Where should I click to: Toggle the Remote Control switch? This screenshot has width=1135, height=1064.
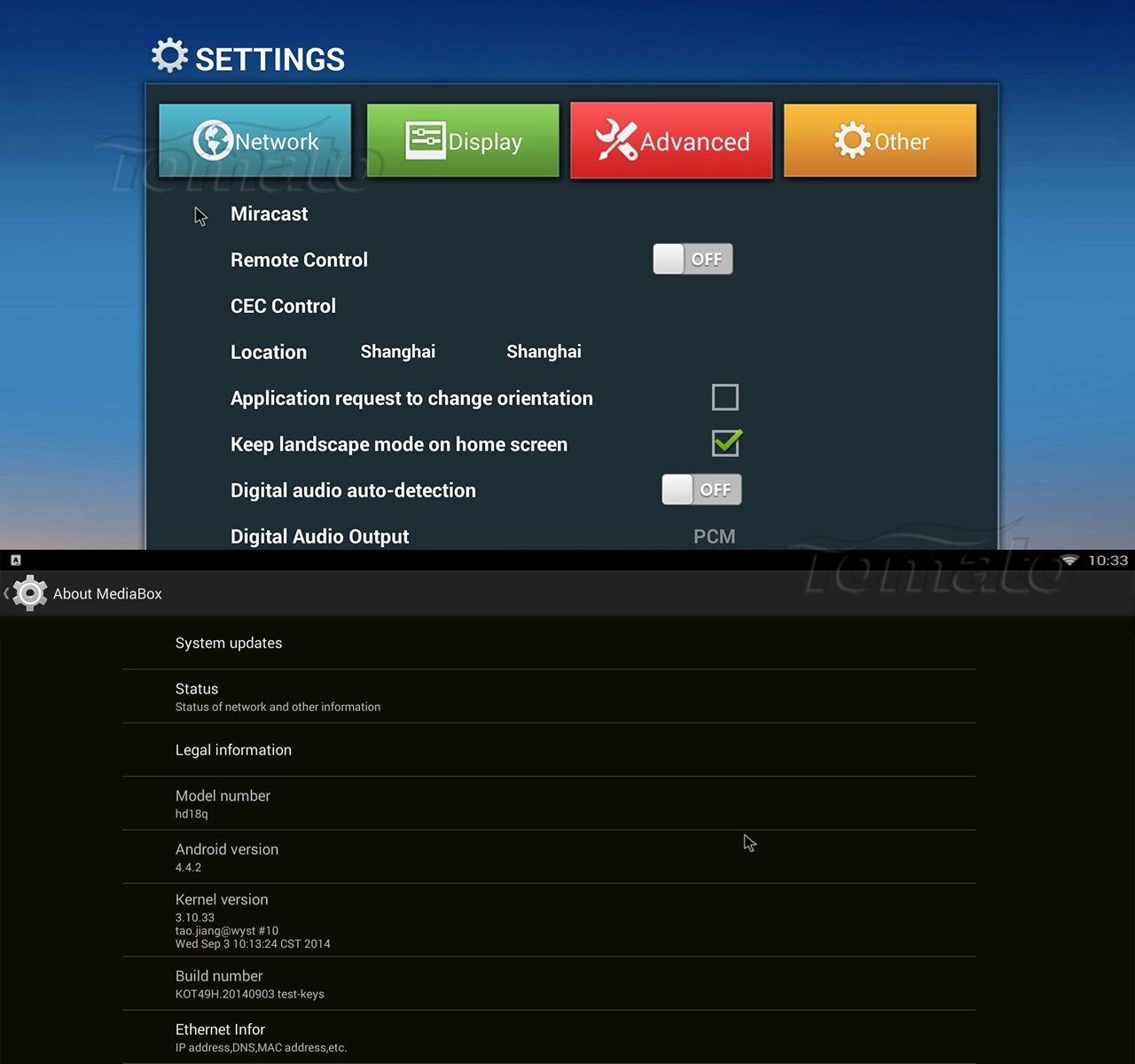pyautogui.click(x=693, y=259)
